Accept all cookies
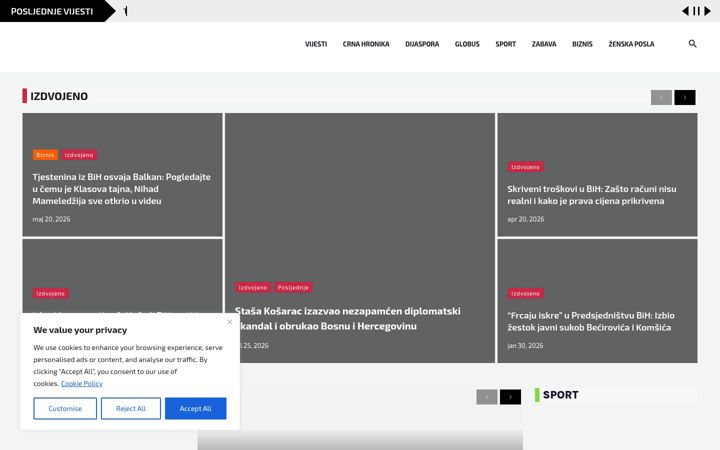This screenshot has height=450, width=720. (196, 408)
